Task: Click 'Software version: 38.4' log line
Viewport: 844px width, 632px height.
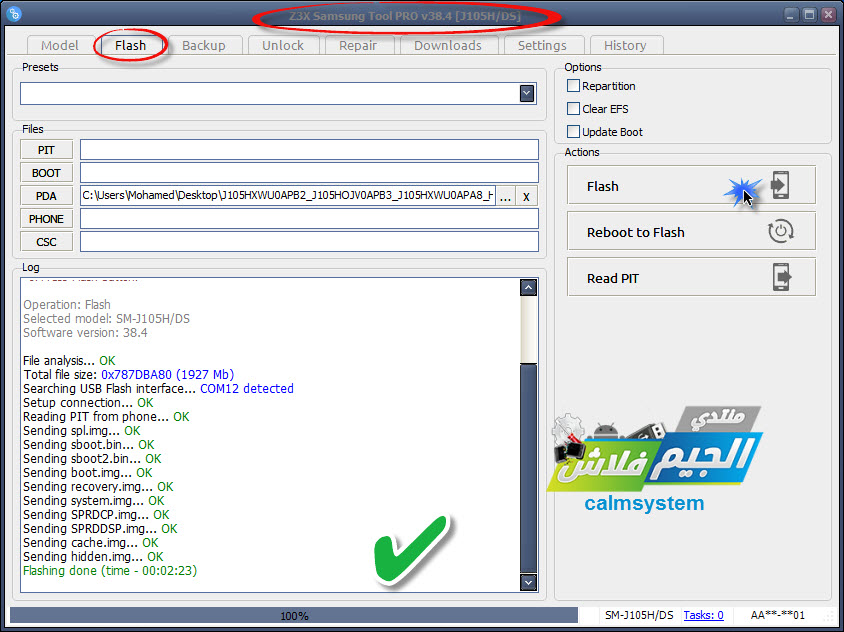Action: pos(85,333)
